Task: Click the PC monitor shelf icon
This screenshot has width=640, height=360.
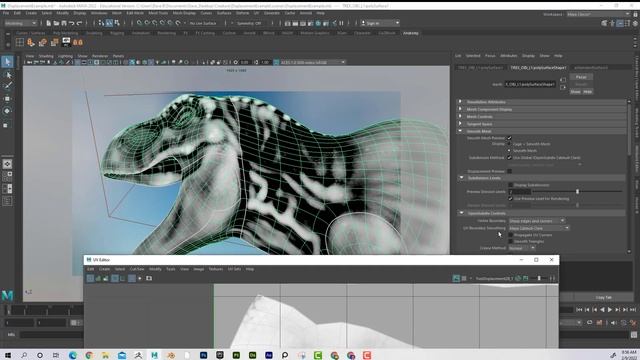Action: 66,42
